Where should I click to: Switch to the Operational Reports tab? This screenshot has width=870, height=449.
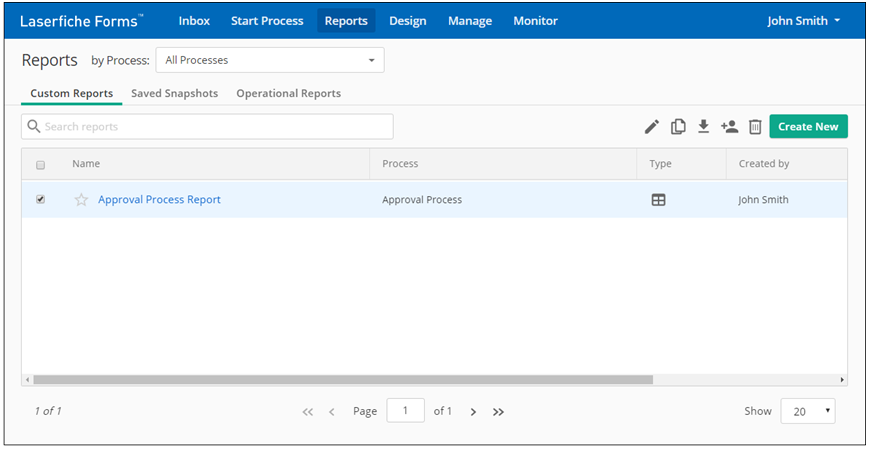pos(288,93)
